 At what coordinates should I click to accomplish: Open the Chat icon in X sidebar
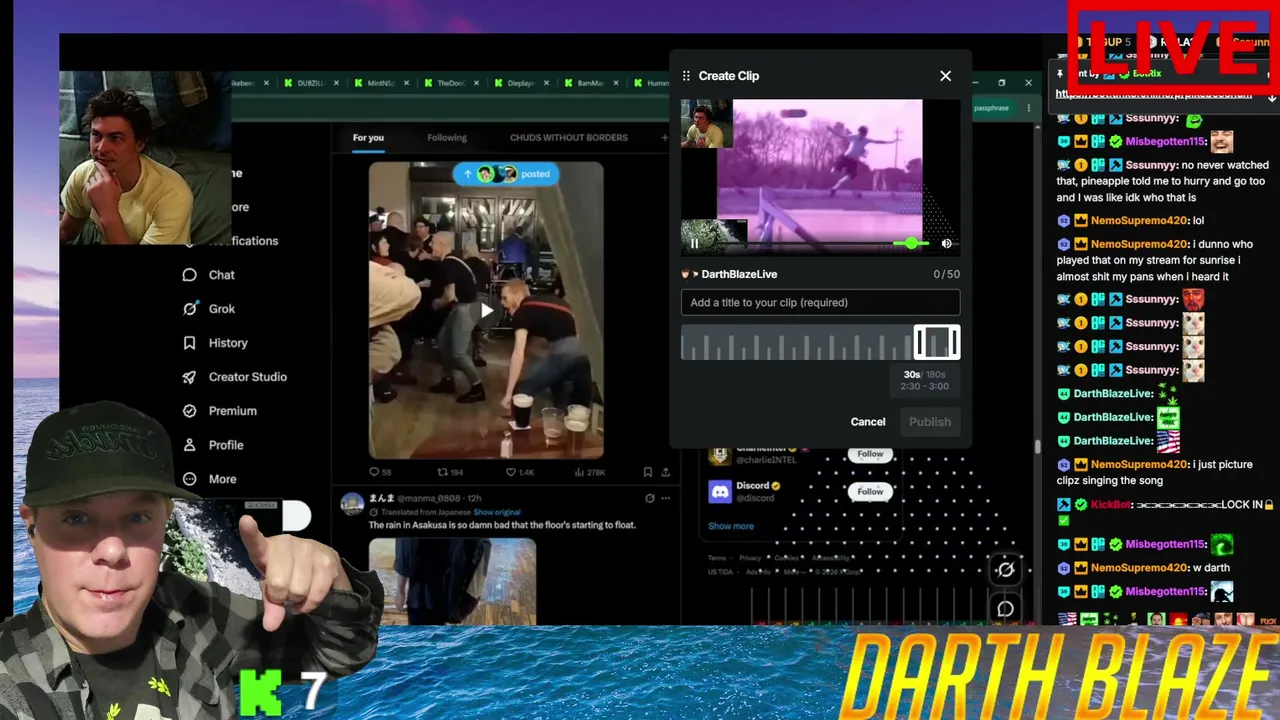click(189, 275)
